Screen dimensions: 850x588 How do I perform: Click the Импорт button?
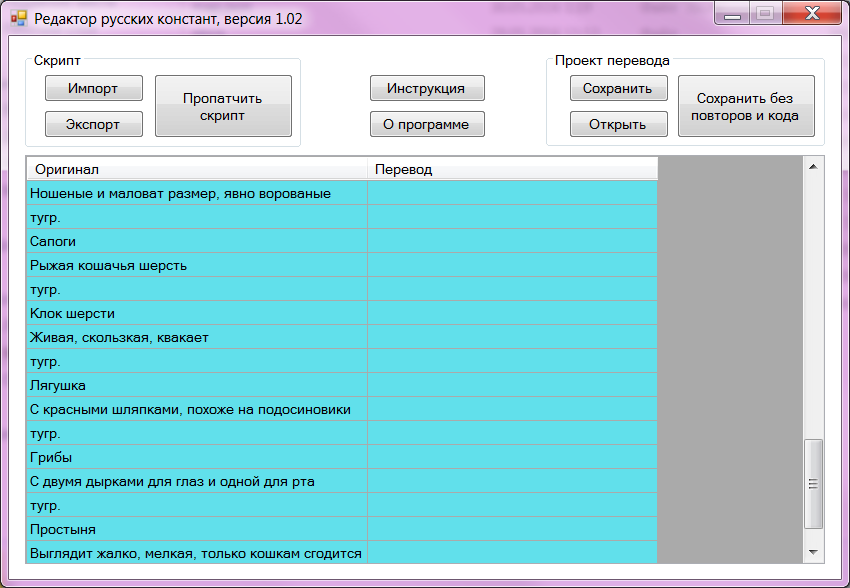coord(93,88)
